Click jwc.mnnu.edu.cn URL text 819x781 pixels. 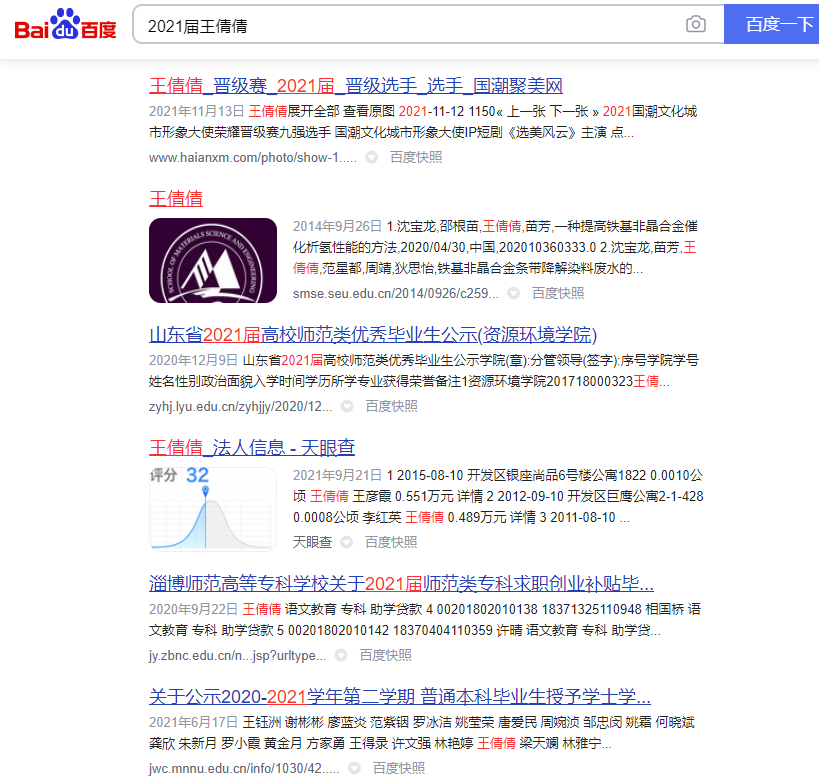tap(244, 768)
